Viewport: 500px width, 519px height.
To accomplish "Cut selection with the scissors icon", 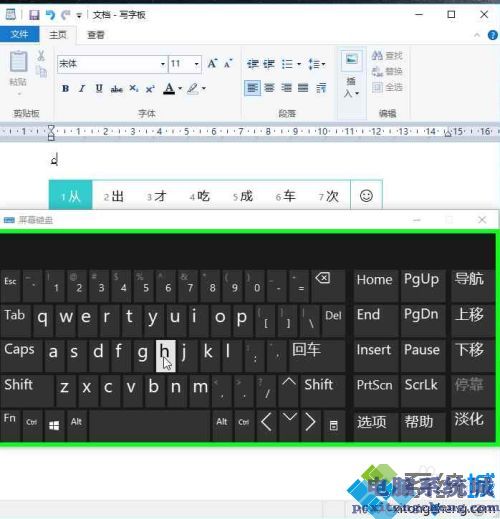I will (x=41, y=55).
